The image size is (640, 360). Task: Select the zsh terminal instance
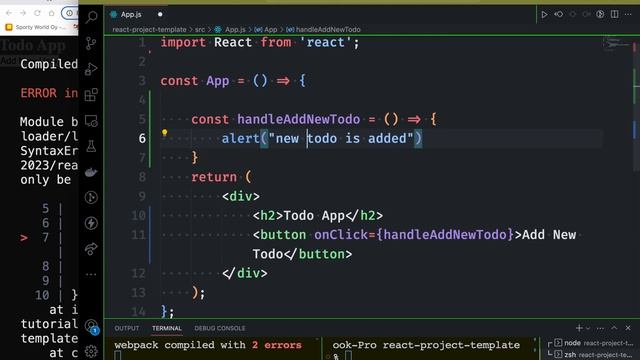click(594, 354)
